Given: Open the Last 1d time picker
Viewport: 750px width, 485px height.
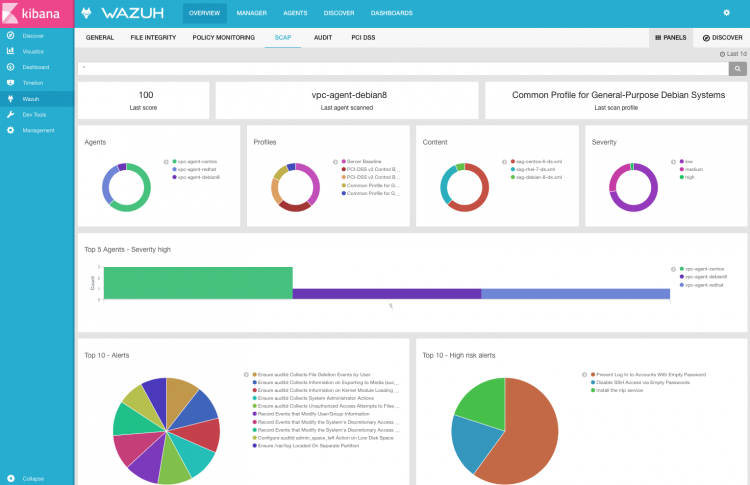Looking at the screenshot, I should [x=733, y=54].
